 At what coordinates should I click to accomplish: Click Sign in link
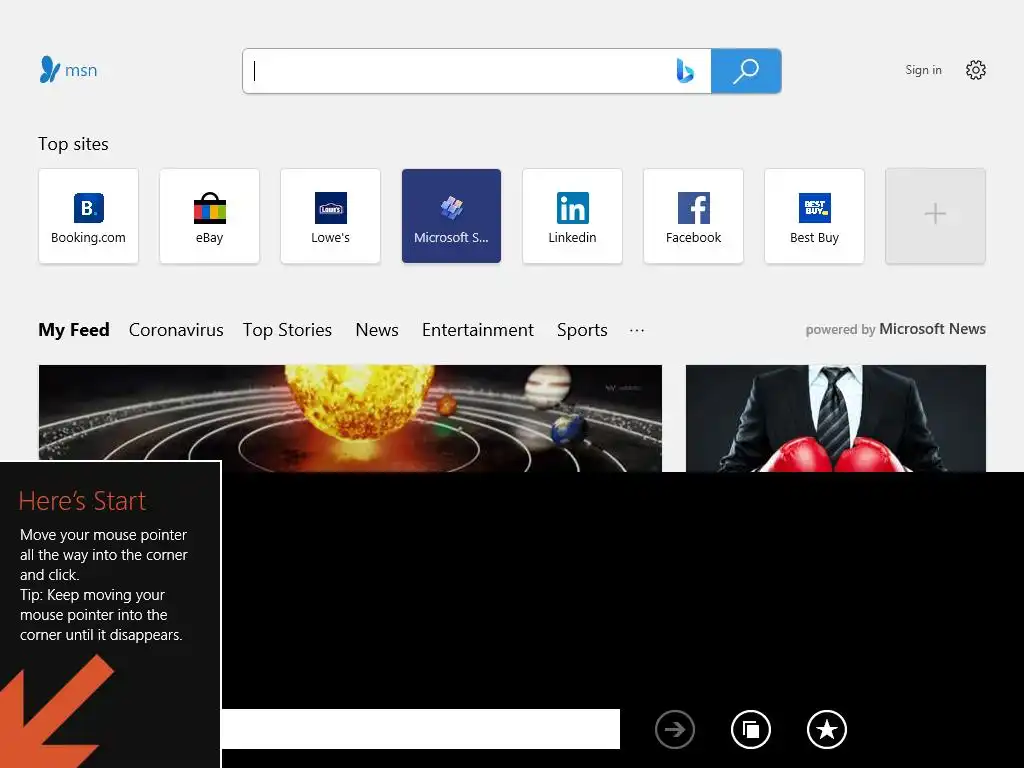pyautogui.click(x=923, y=70)
